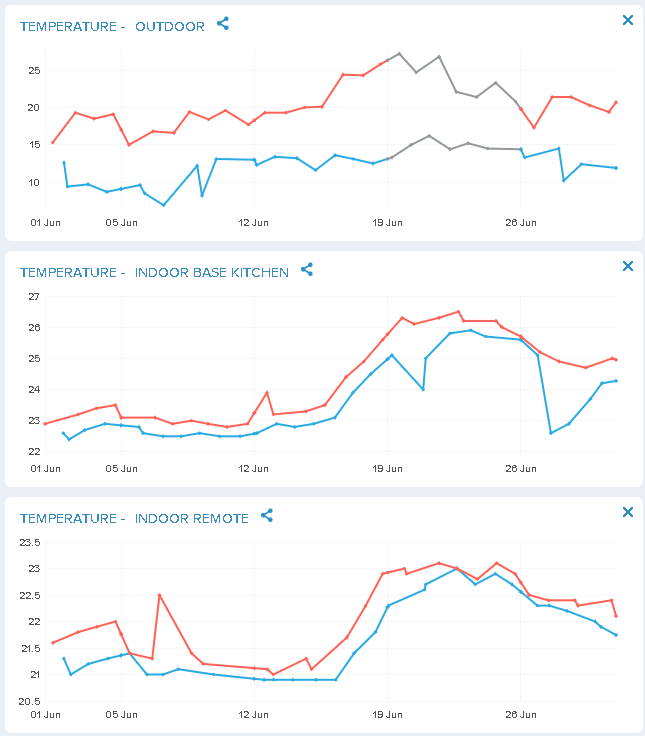Click the 28 y-axis label on Kitchen chart
This screenshot has height=736, width=645.
(x=33, y=327)
